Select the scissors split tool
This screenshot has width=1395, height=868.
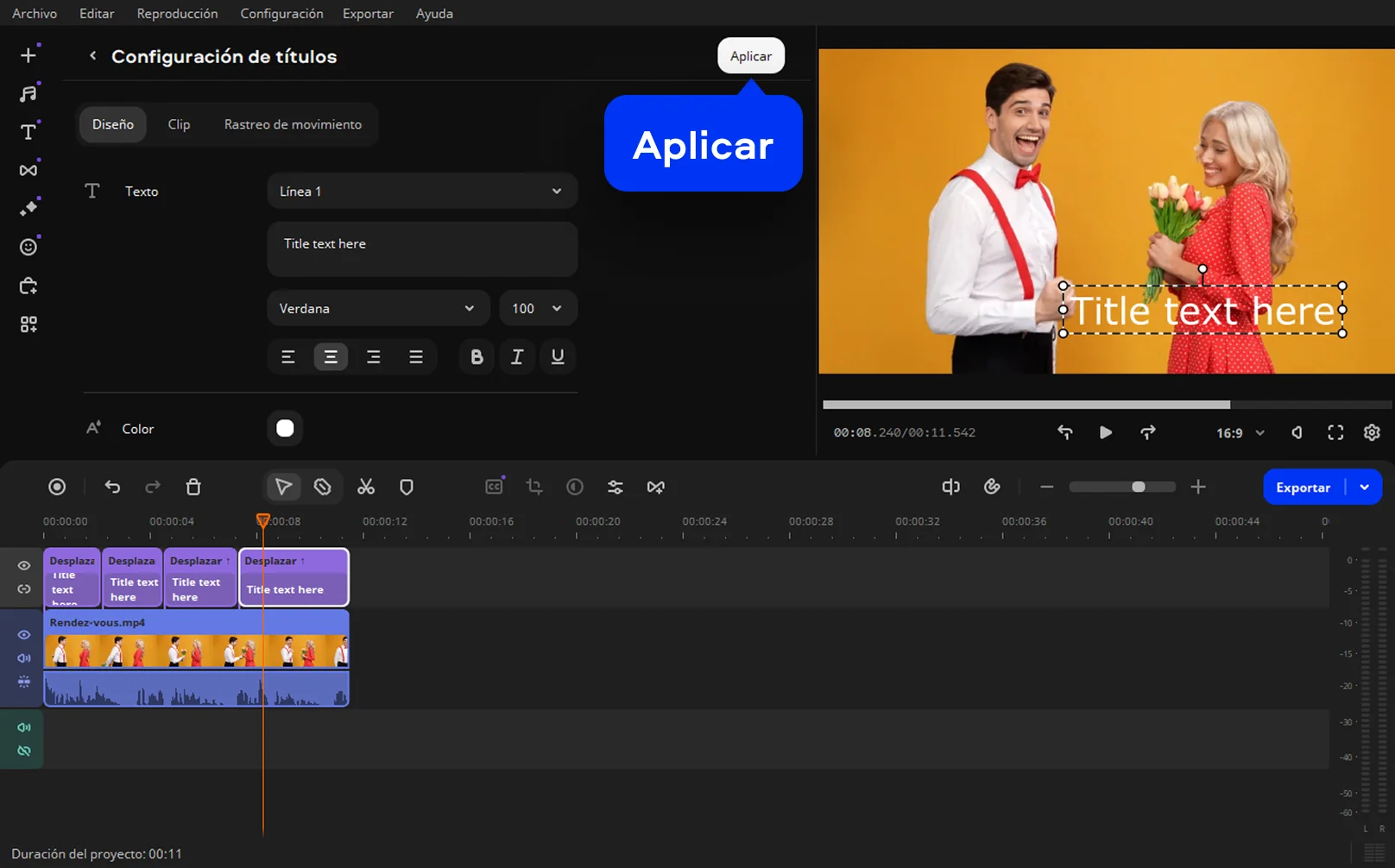(366, 487)
